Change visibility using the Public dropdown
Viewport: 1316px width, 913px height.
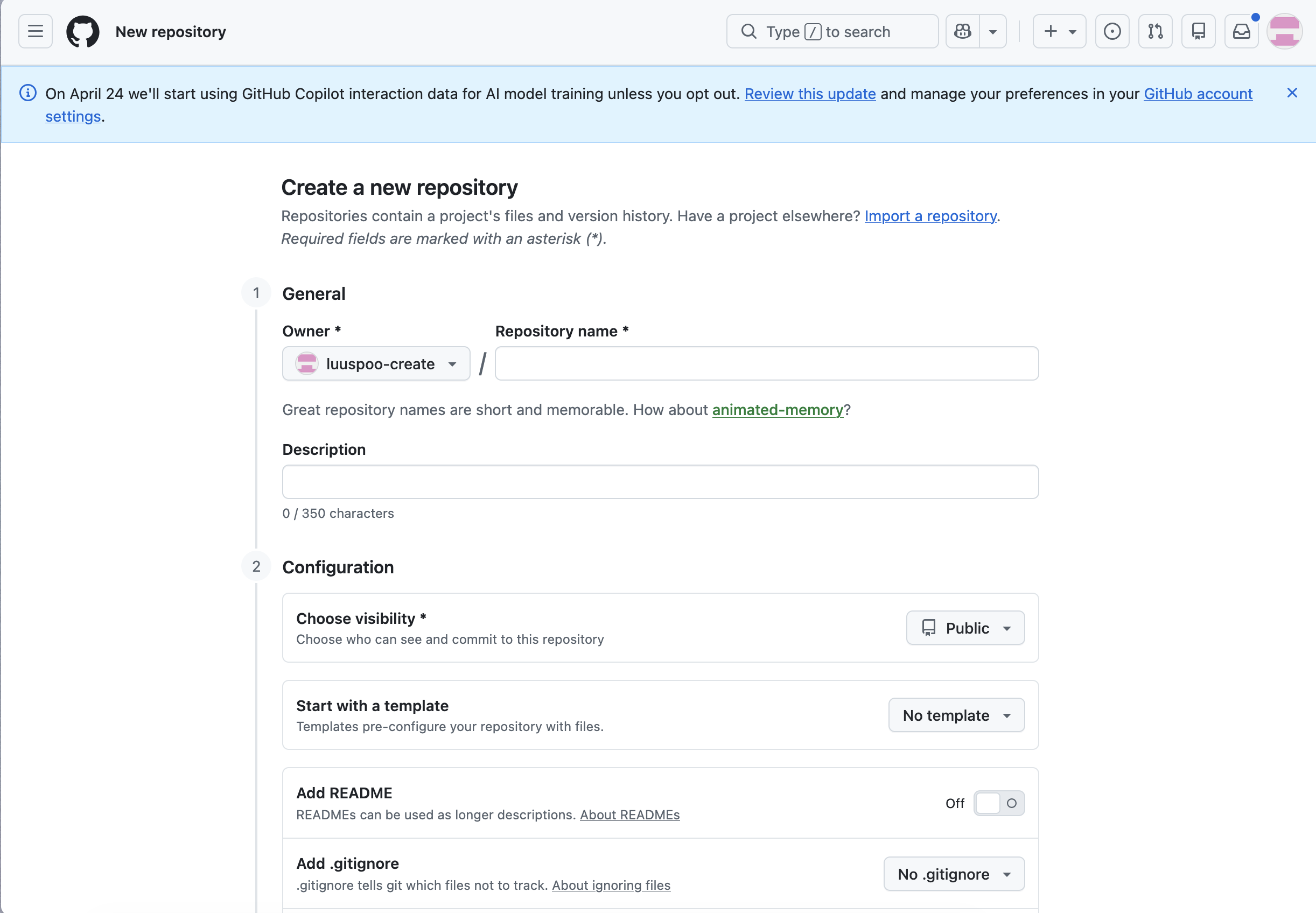click(965, 628)
